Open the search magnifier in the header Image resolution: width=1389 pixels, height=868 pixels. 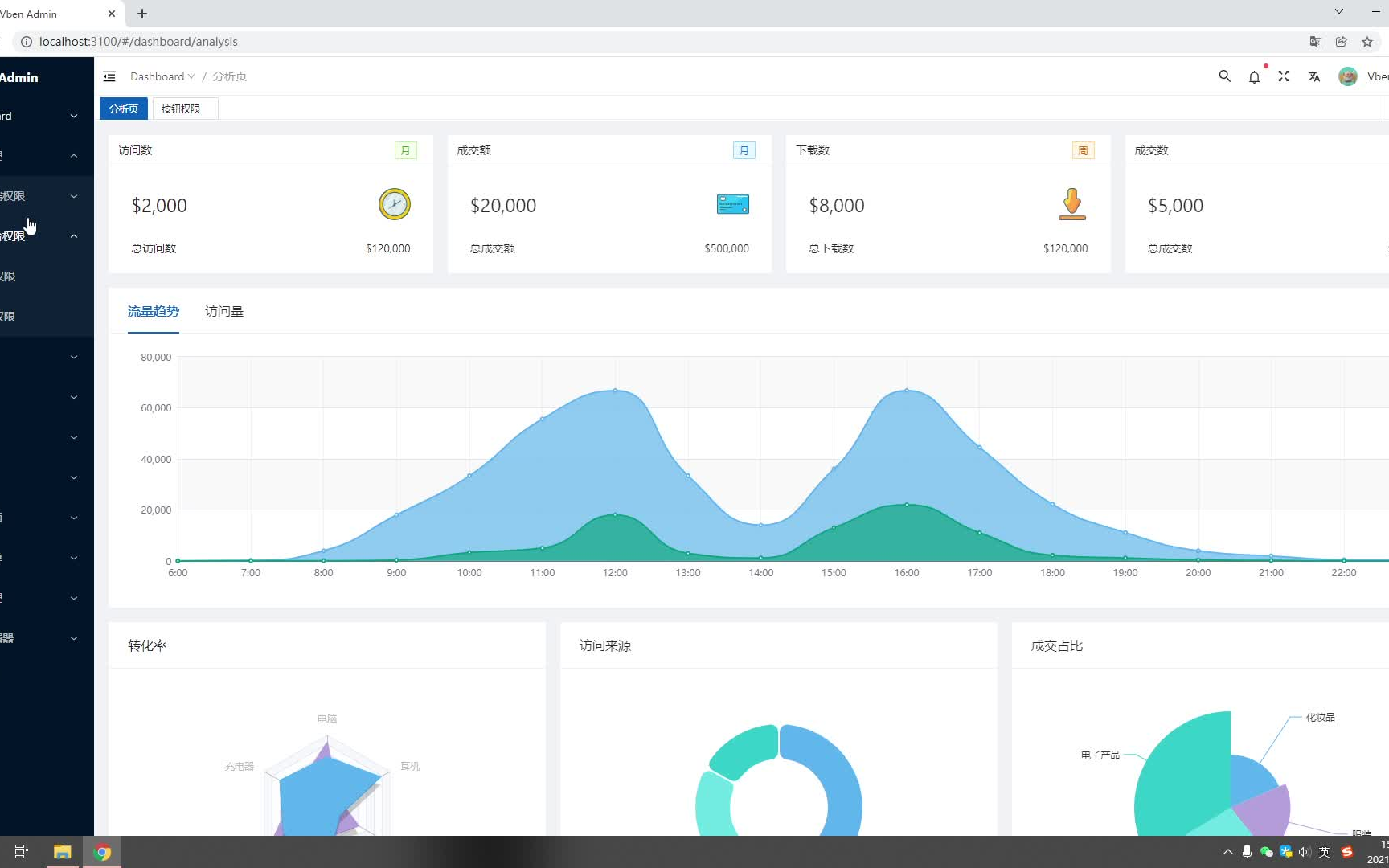(1224, 76)
